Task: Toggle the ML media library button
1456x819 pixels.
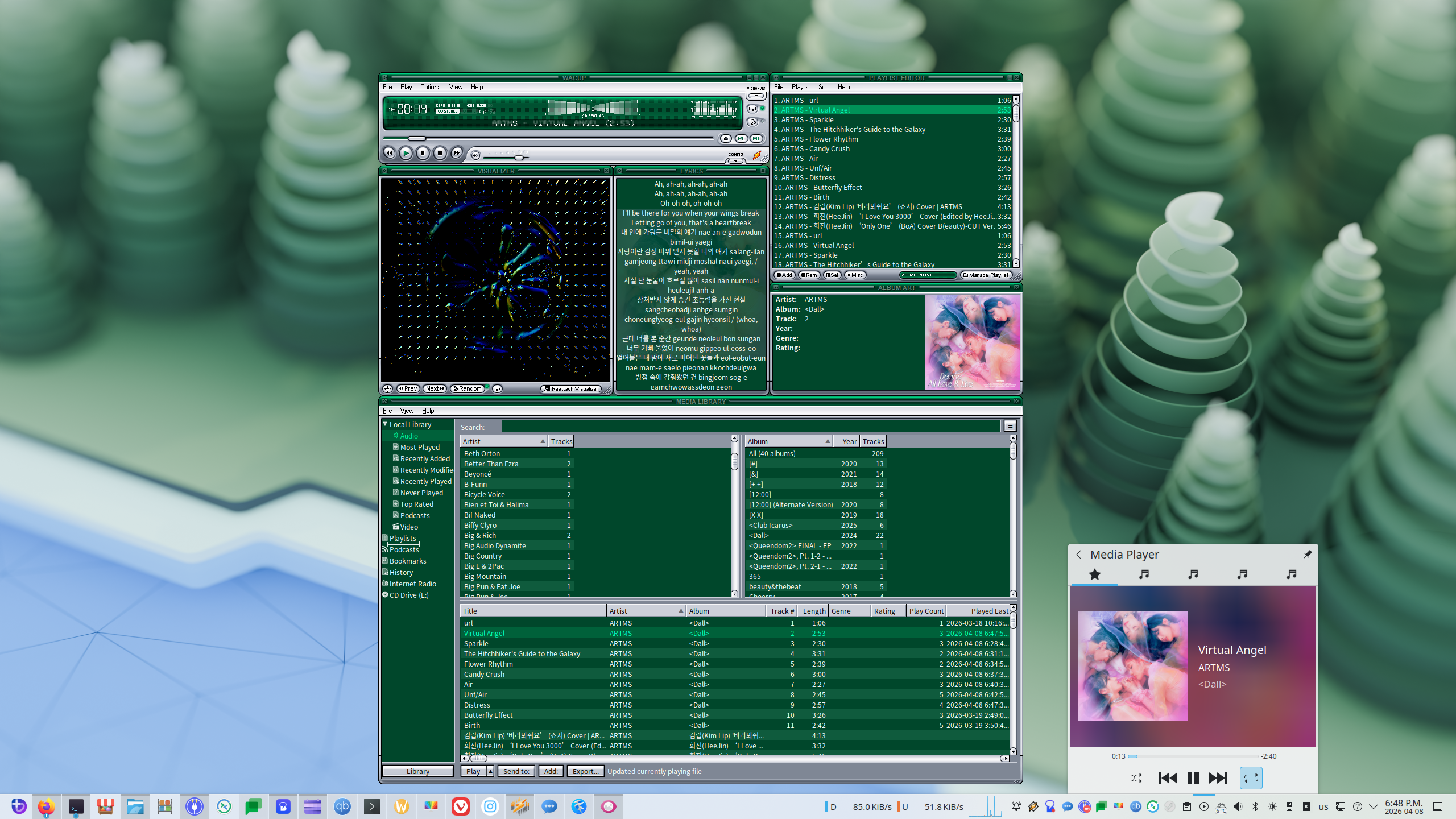Action: tap(756, 138)
